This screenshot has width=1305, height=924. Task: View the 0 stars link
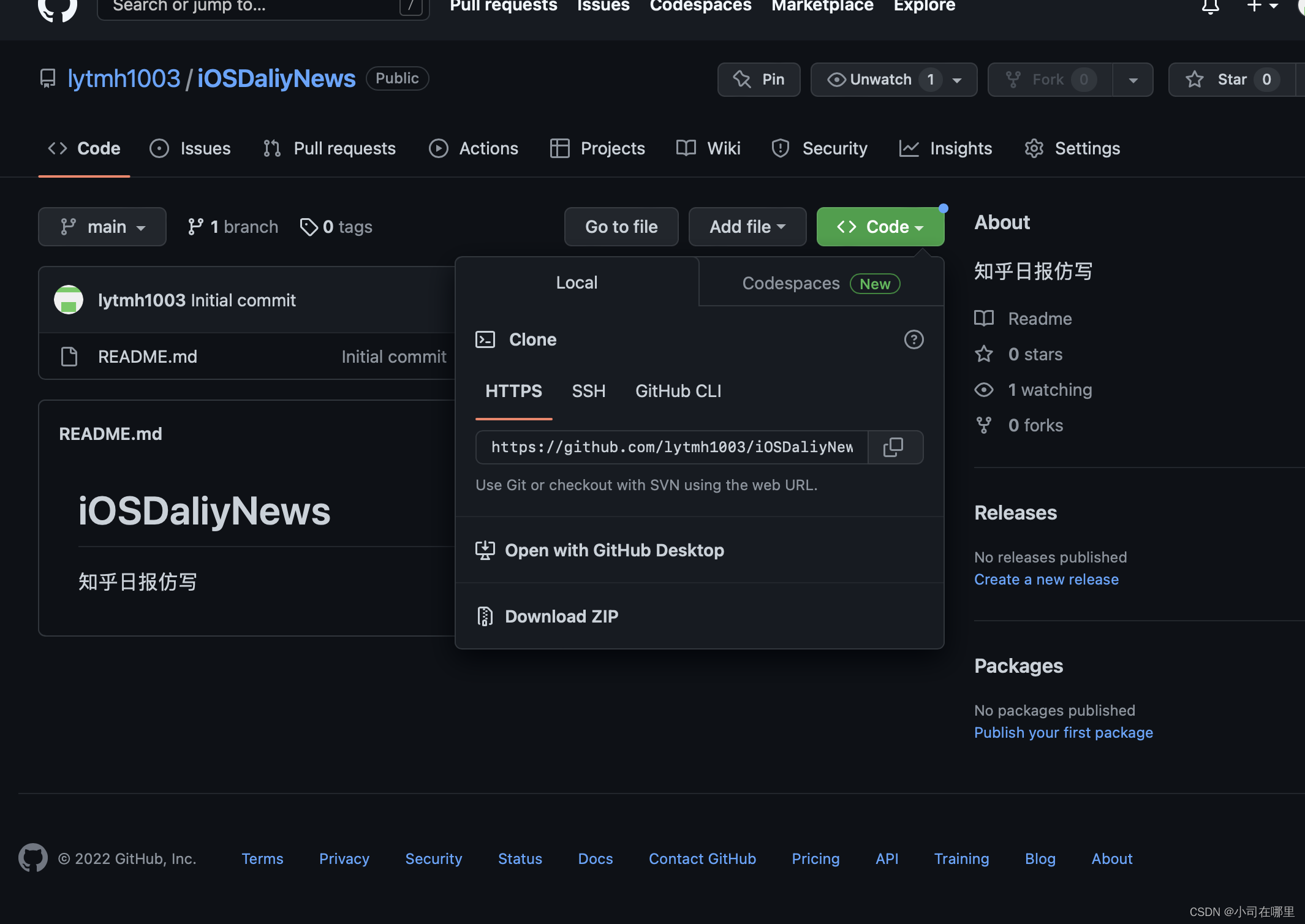point(1019,354)
